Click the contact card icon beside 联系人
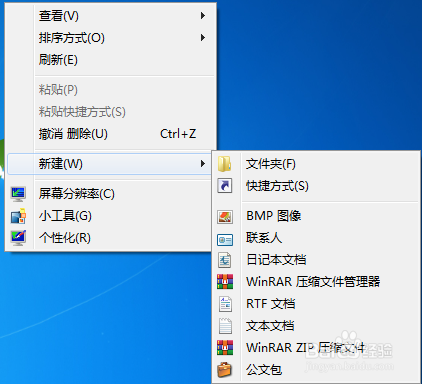 [225, 240]
